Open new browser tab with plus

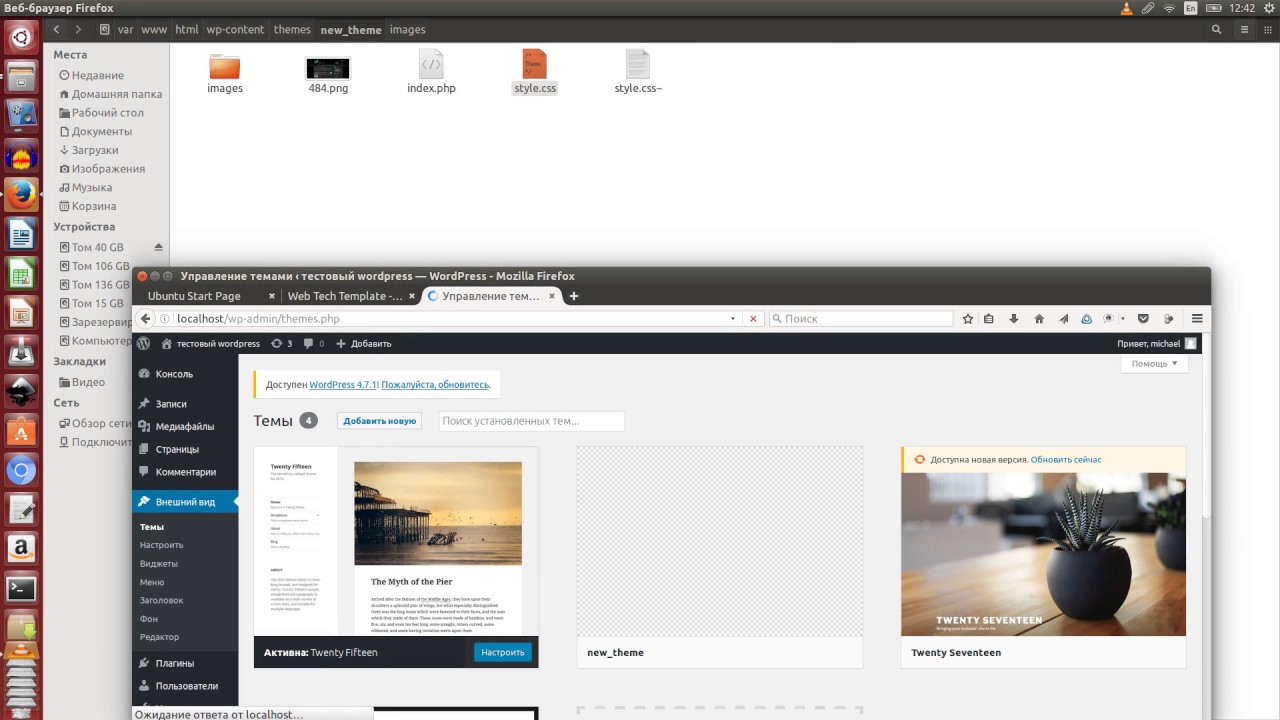tap(574, 296)
